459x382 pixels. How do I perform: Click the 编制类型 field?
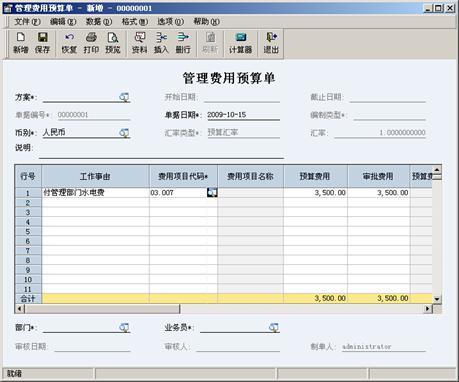(389, 115)
